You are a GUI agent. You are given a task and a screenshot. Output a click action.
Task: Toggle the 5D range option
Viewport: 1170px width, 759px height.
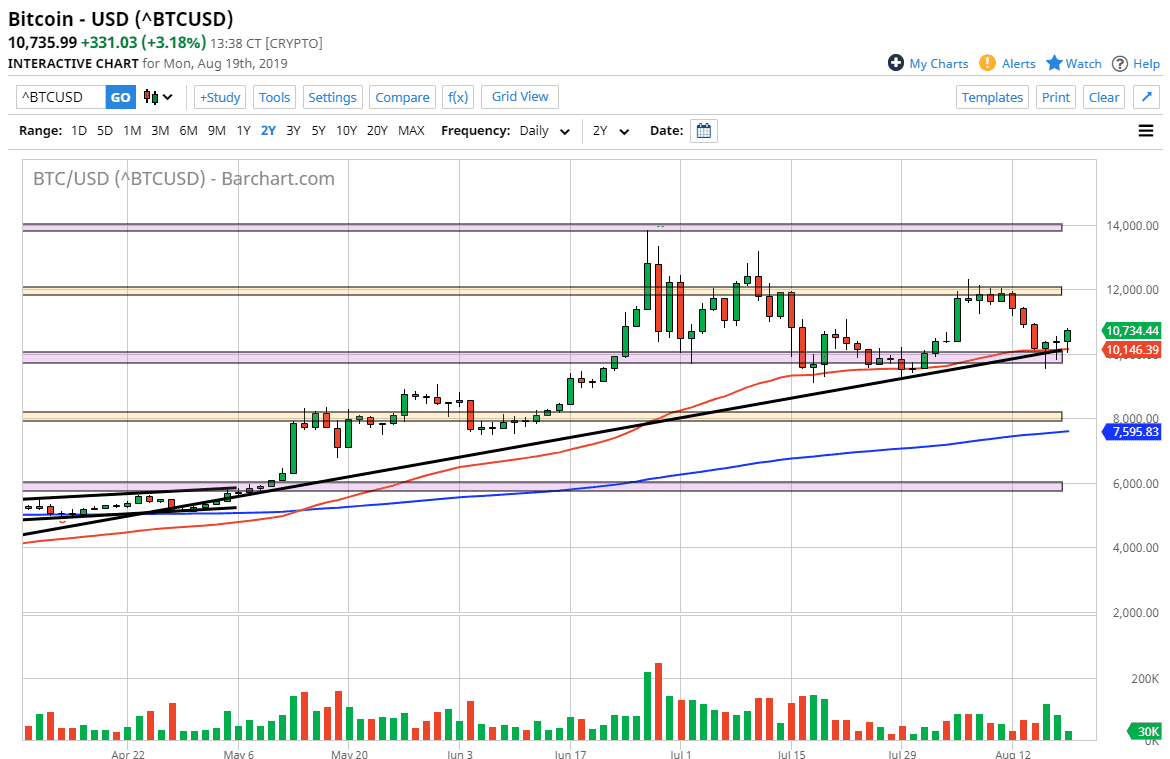click(104, 130)
